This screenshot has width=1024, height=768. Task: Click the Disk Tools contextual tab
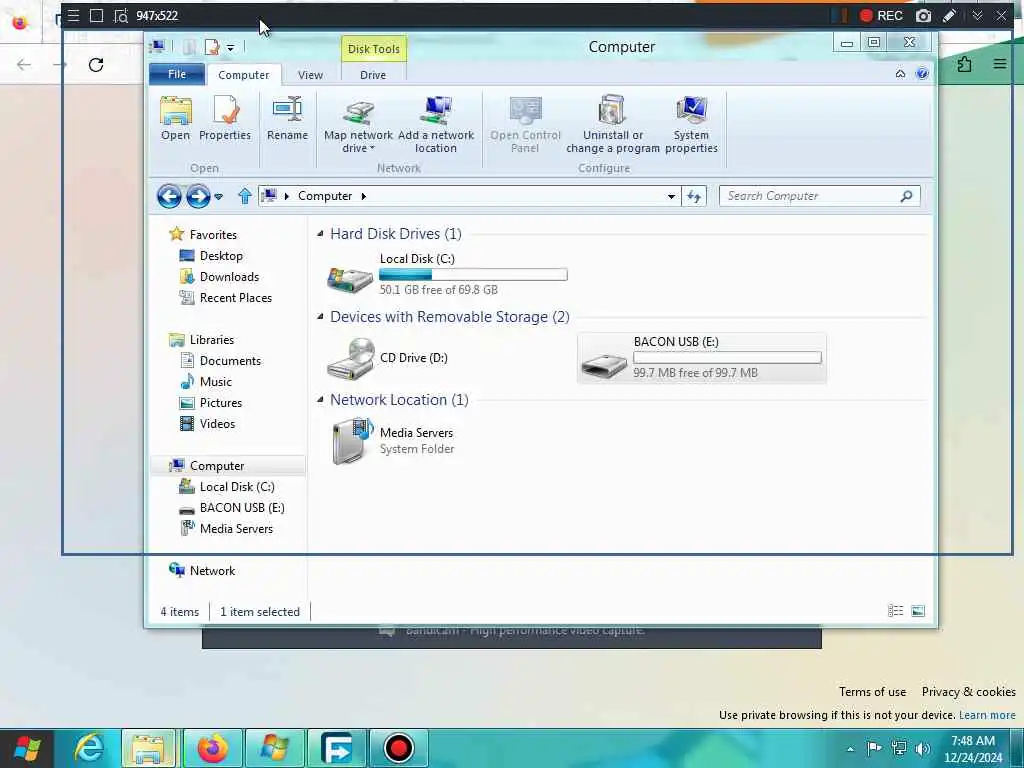374,49
